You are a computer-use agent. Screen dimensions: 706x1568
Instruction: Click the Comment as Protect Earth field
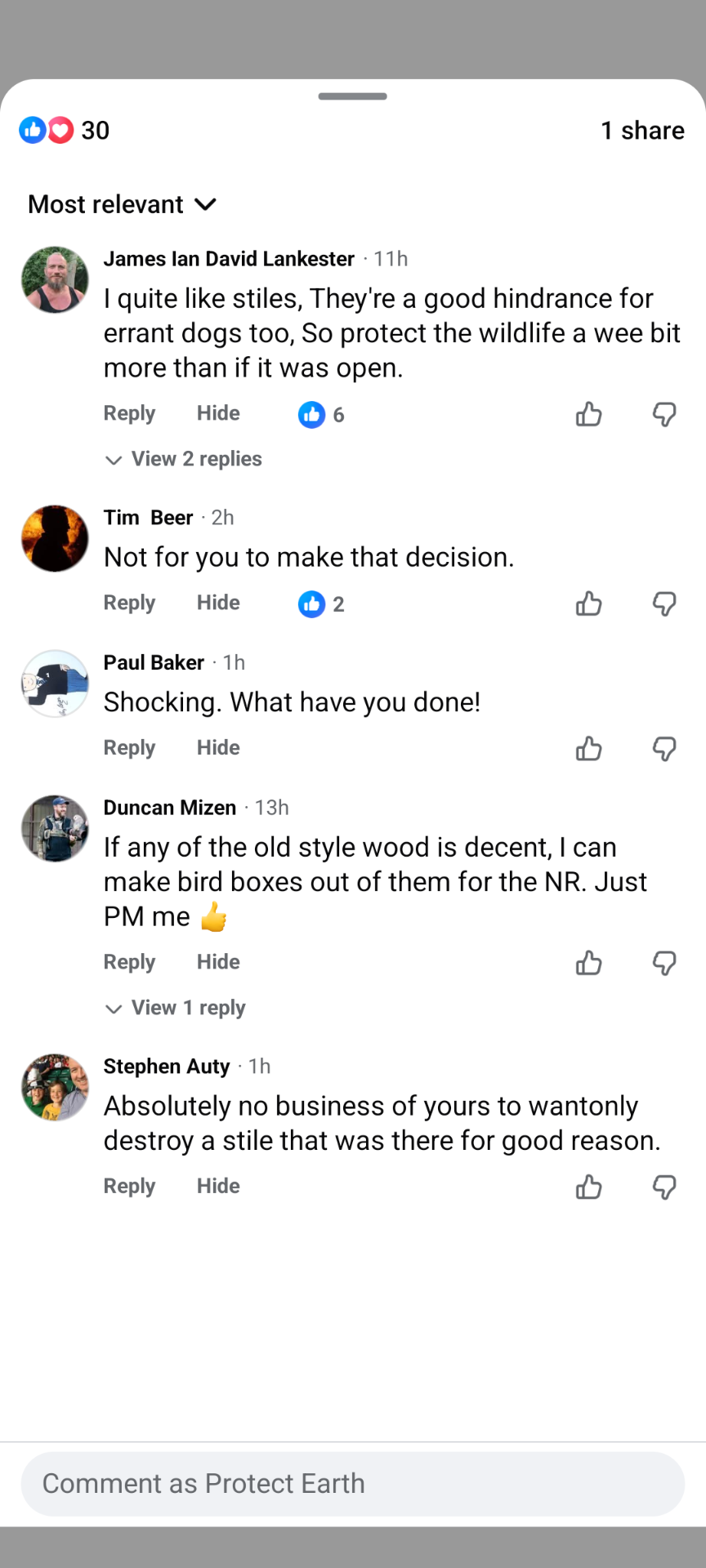point(352,1484)
